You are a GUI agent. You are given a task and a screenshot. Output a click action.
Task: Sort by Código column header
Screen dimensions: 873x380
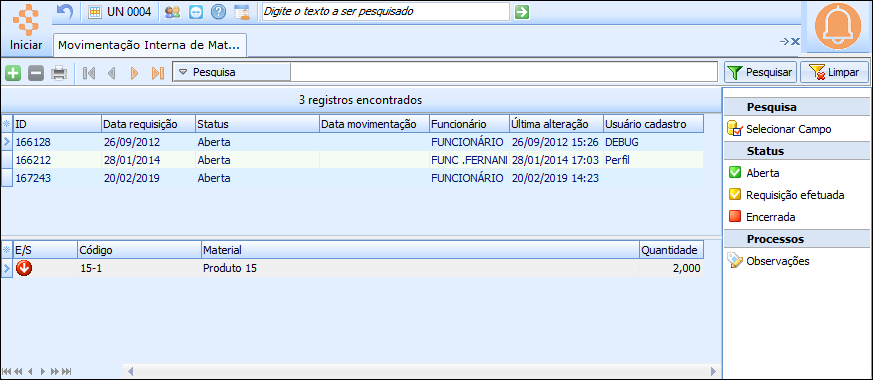point(139,250)
